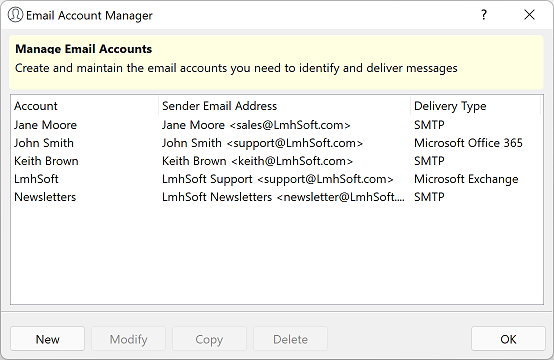Click John Smith <support@LmhSoft.com> address
Viewport: 554px width, 360px height.
click(262, 143)
